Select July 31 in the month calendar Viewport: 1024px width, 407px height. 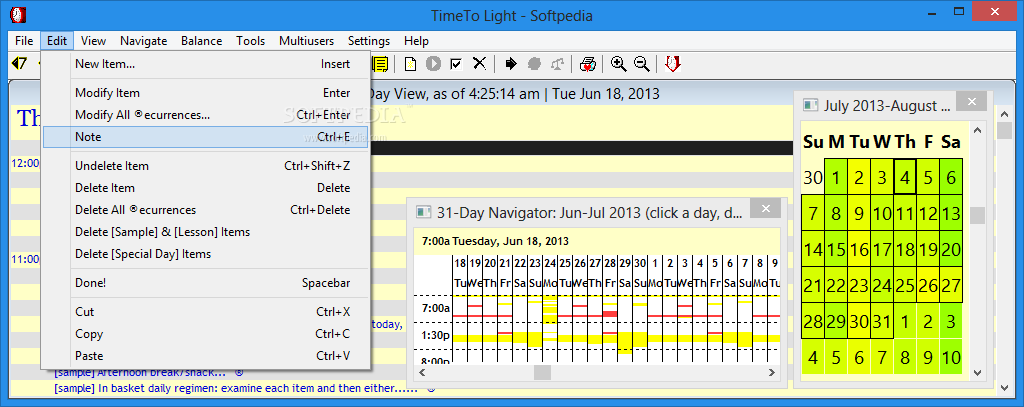tap(882, 321)
